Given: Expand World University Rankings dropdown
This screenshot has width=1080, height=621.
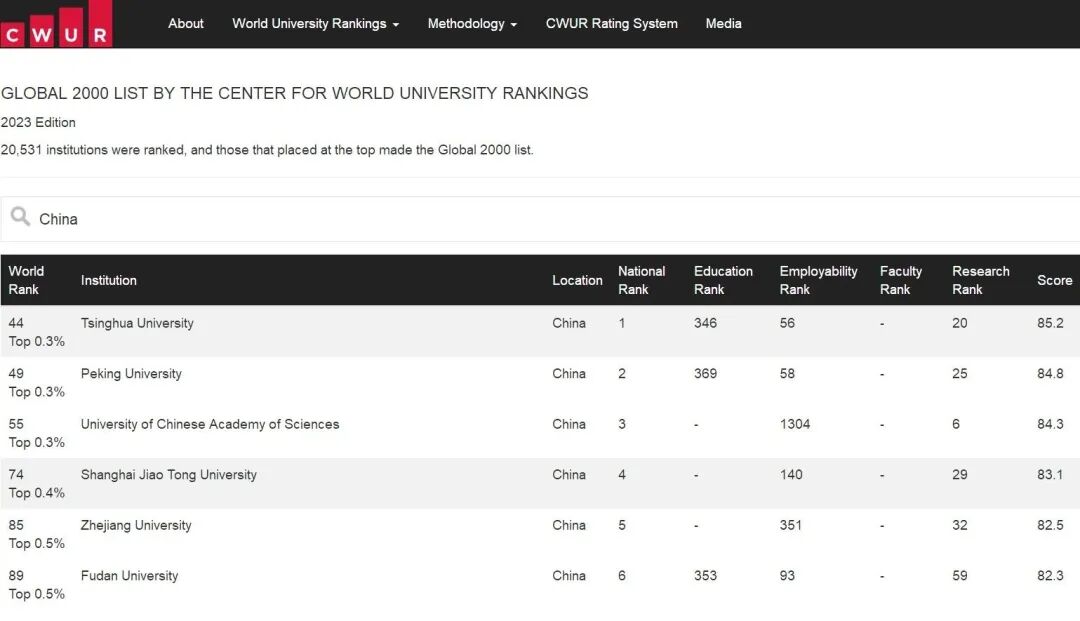Looking at the screenshot, I should 315,23.
